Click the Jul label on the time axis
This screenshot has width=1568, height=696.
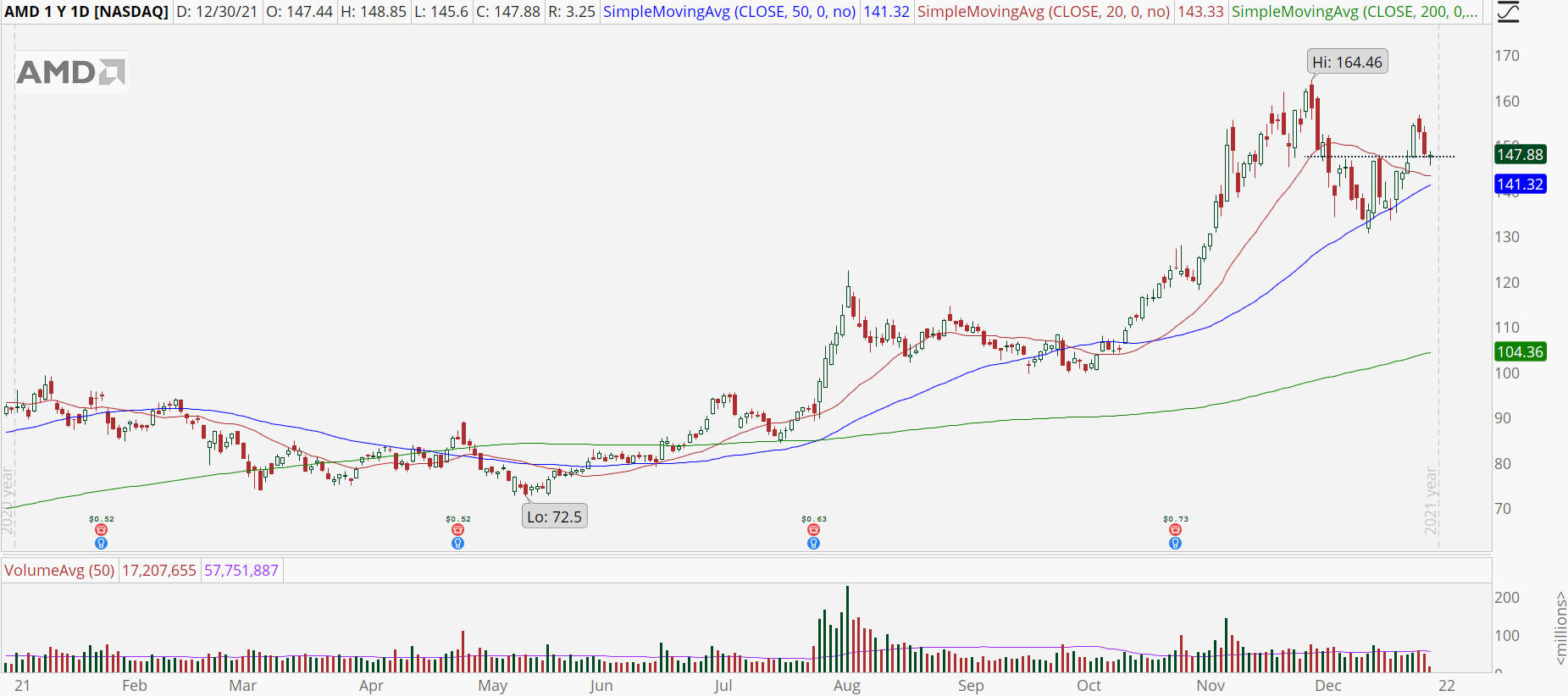[723, 686]
